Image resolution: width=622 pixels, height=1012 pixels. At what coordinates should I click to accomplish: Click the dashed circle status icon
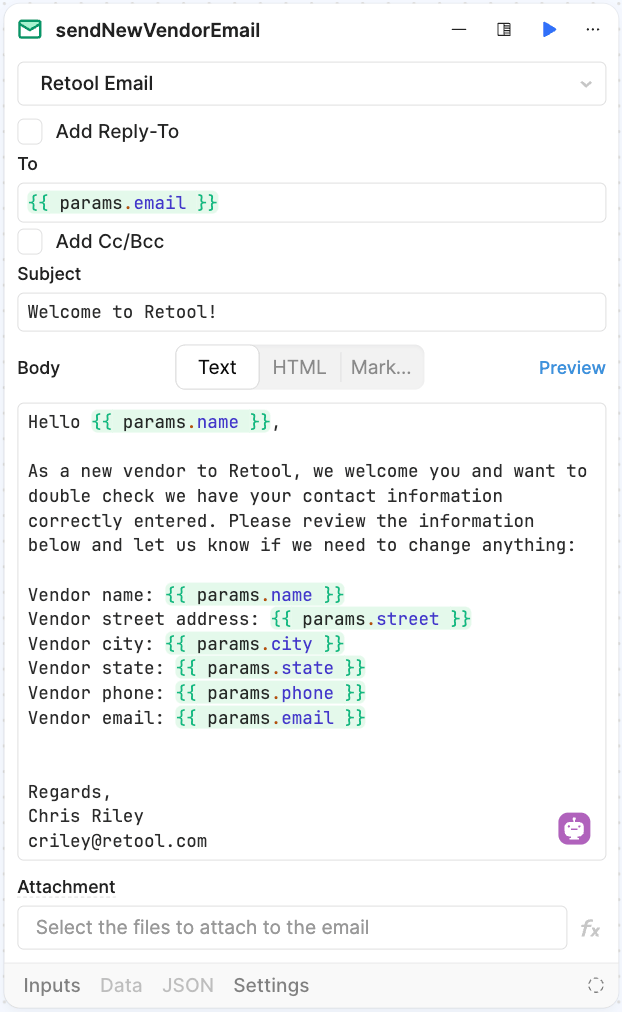pyautogui.click(x=596, y=985)
